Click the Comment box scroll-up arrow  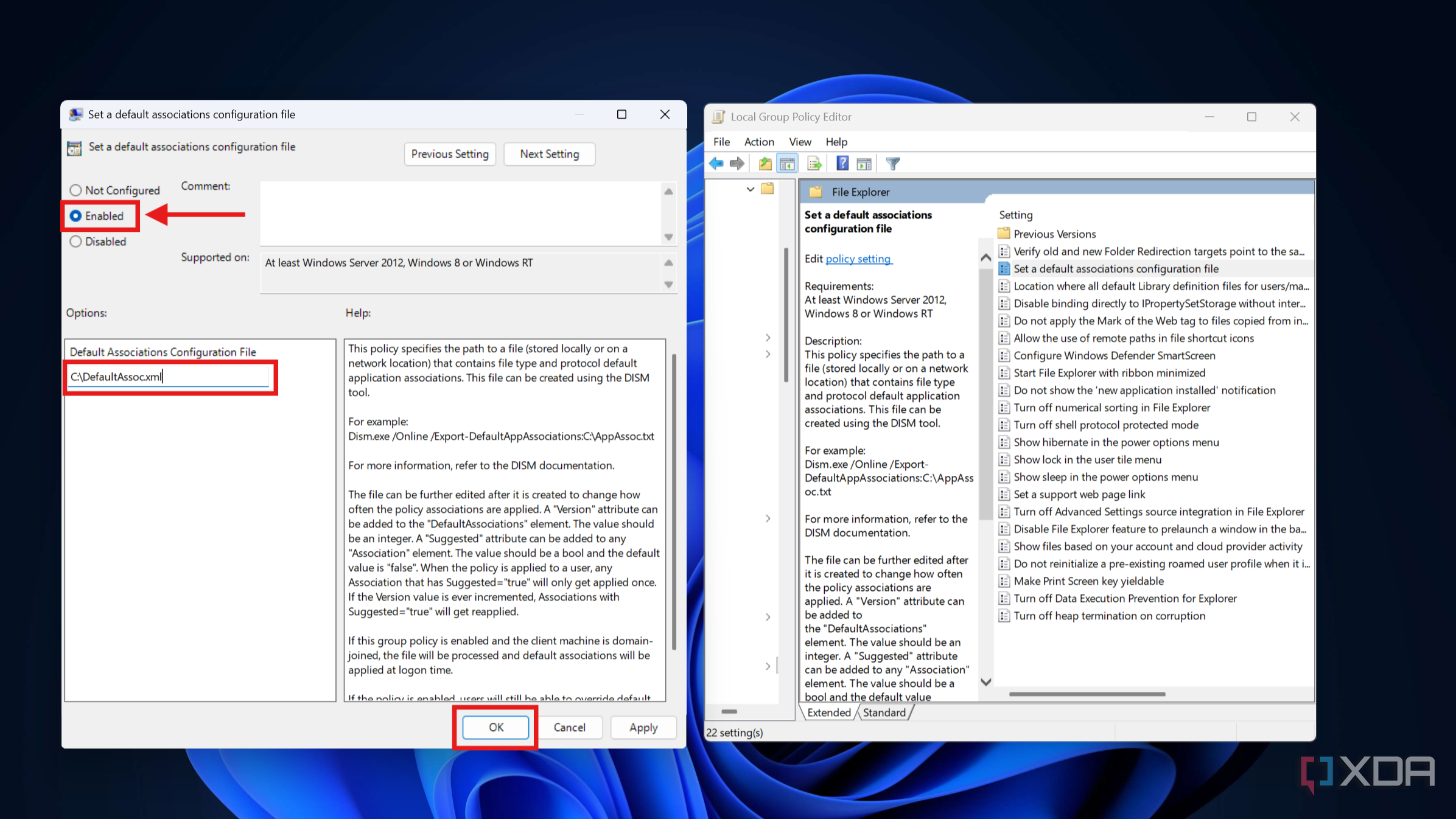point(669,192)
